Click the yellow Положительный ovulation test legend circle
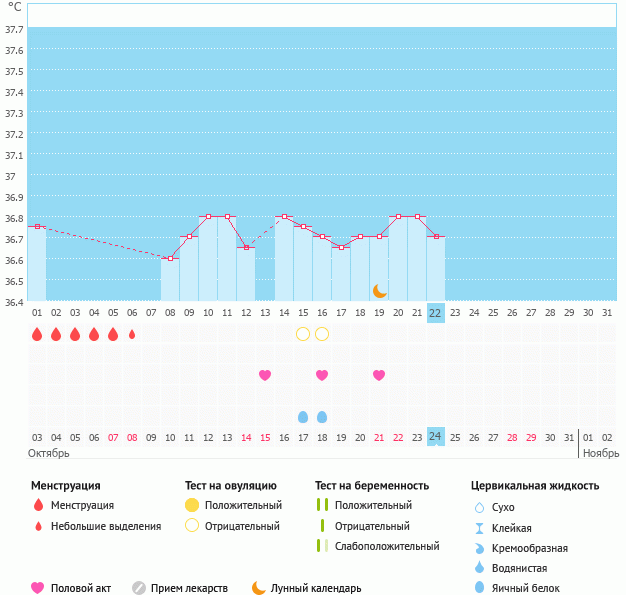Image resolution: width=626 pixels, height=595 pixels. pos(192,506)
